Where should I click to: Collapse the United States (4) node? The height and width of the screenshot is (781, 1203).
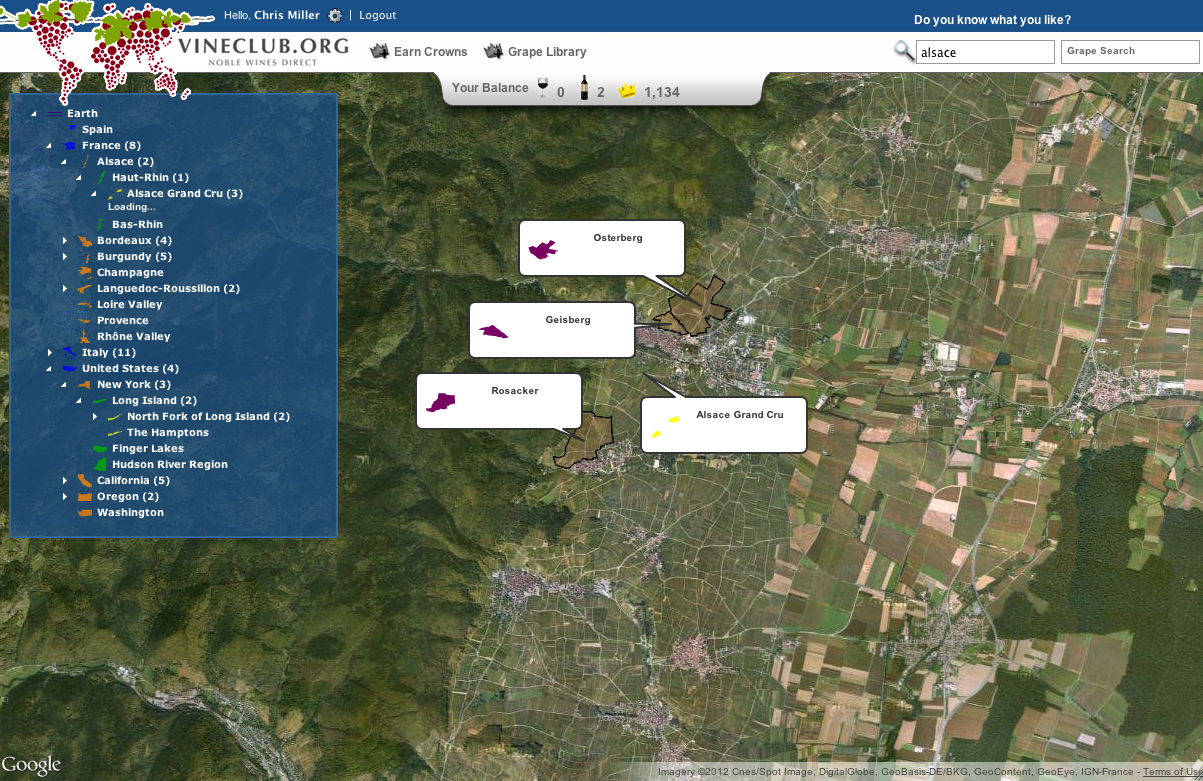[49, 369]
